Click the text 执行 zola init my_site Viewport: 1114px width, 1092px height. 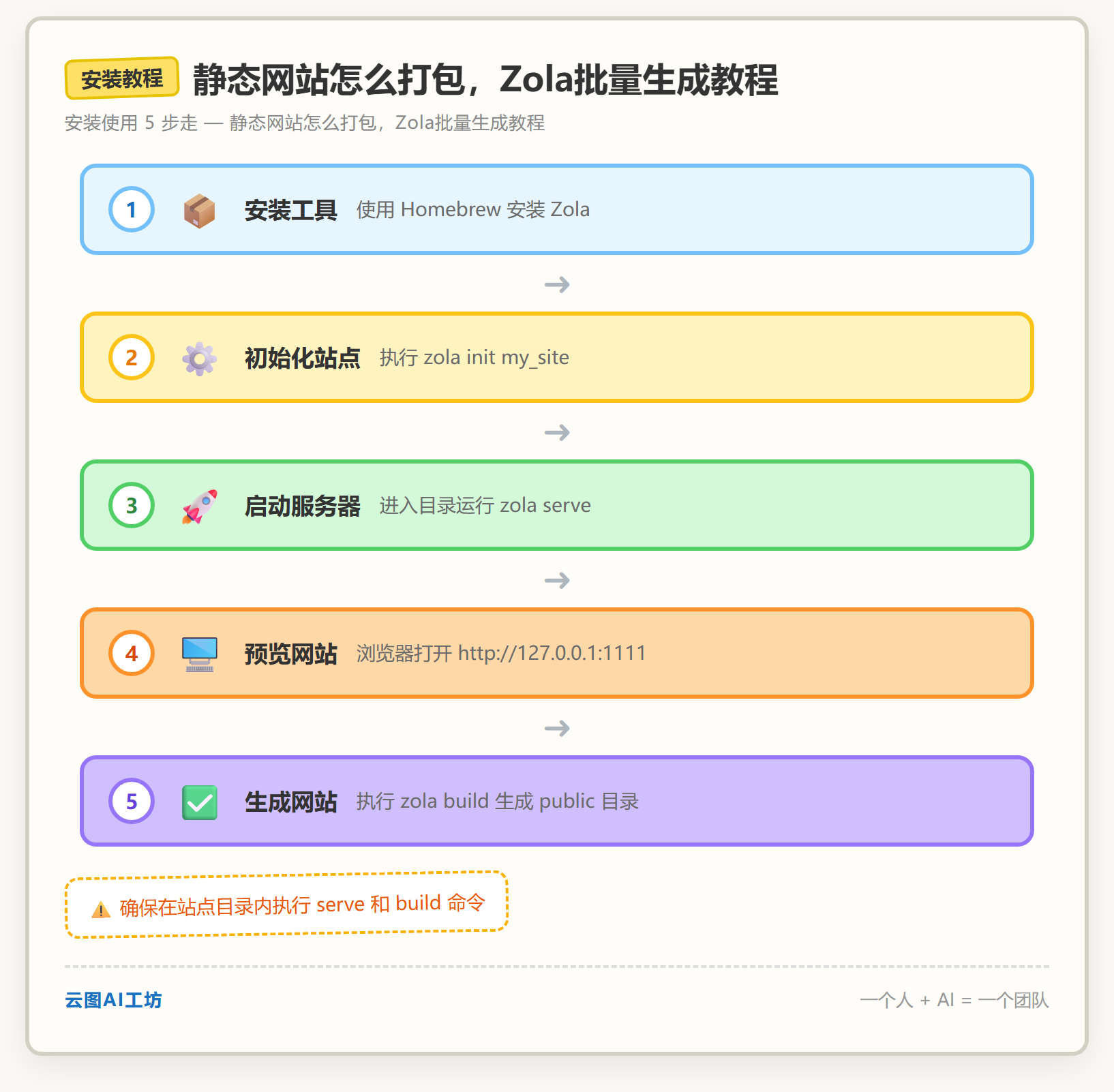[475, 357]
